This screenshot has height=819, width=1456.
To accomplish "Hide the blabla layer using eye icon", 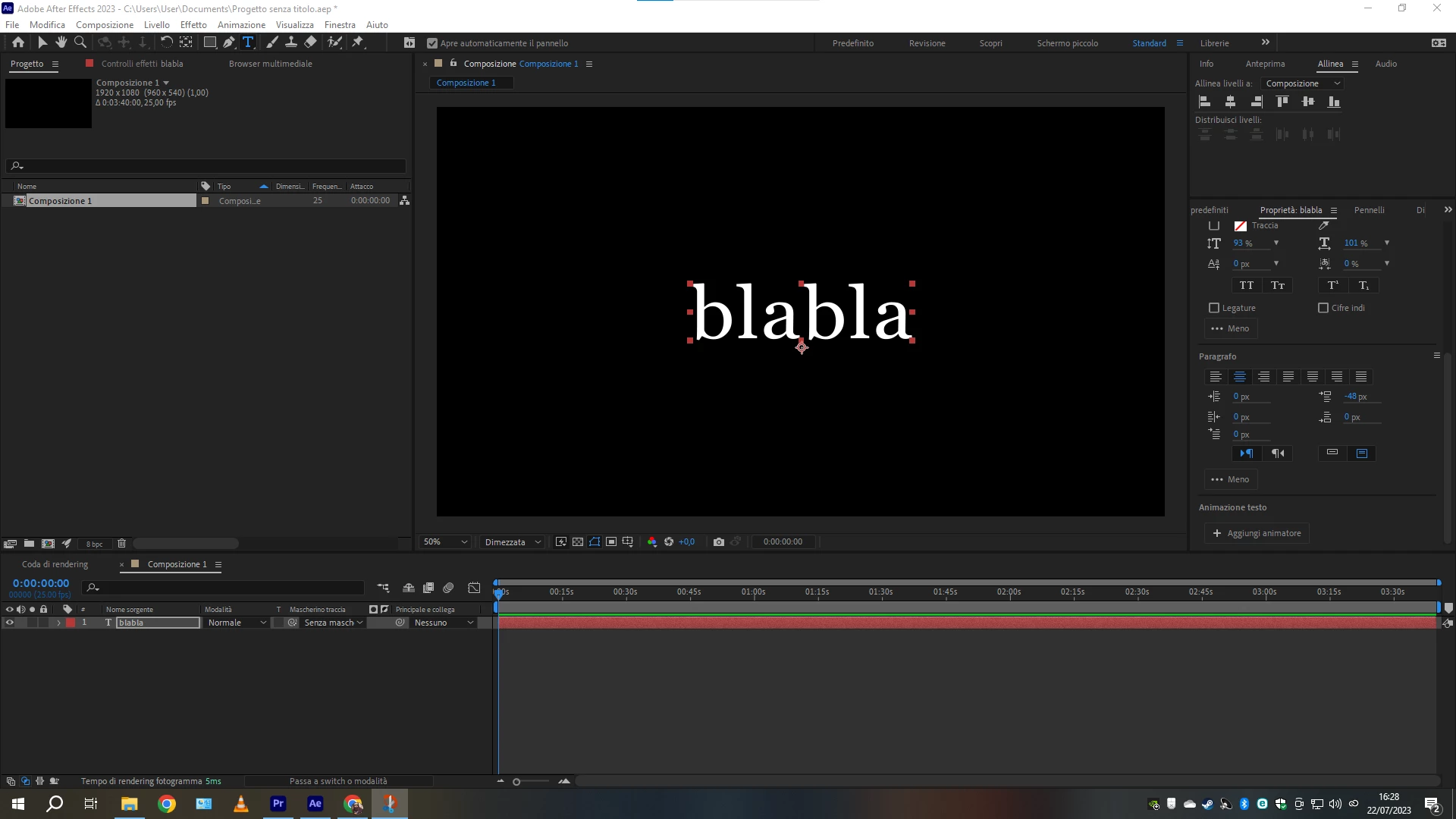I will [x=10, y=623].
